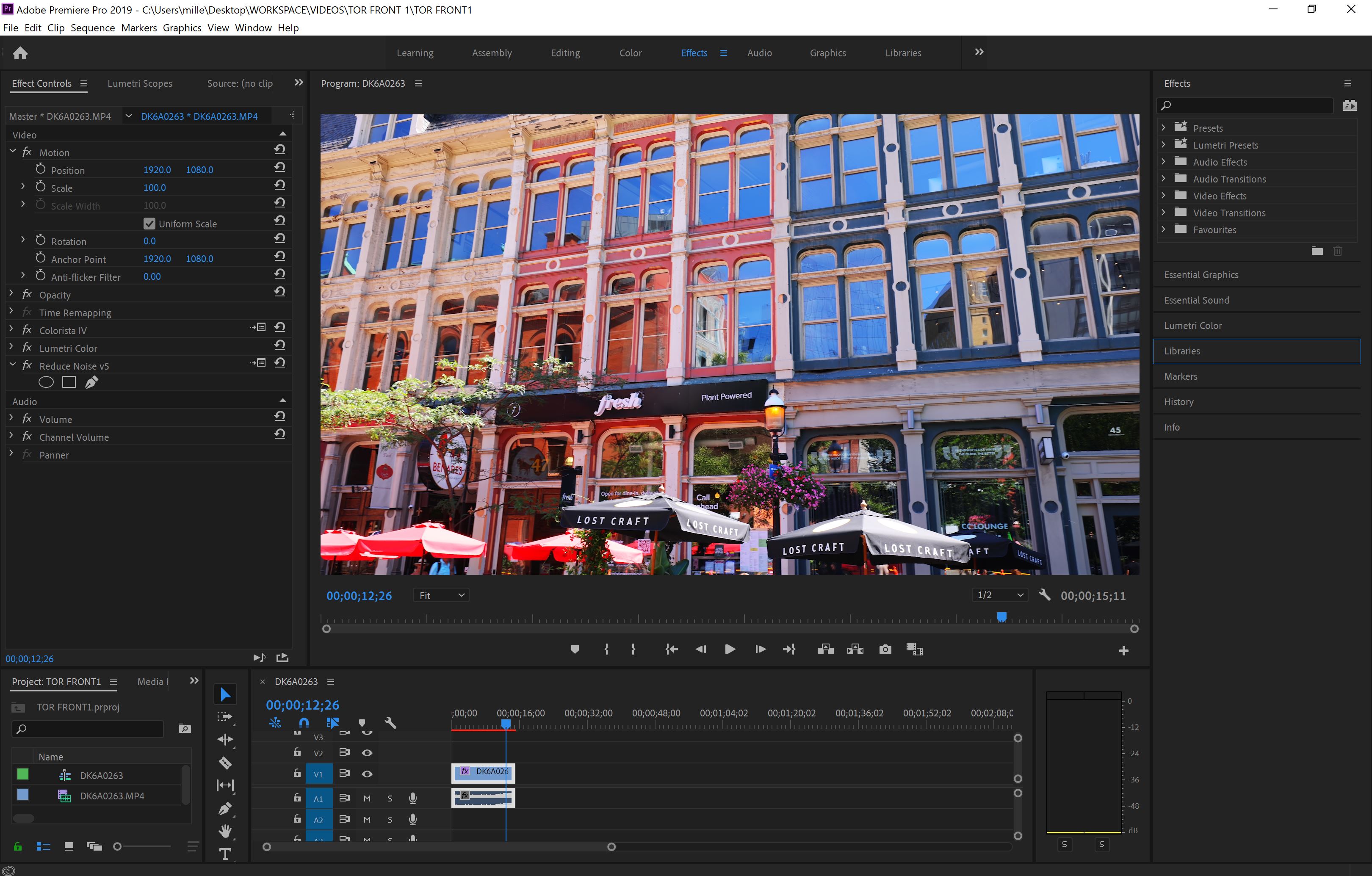Uncheck the Uniform Scale checkbox
Viewport: 1372px width, 876px height.
click(149, 223)
